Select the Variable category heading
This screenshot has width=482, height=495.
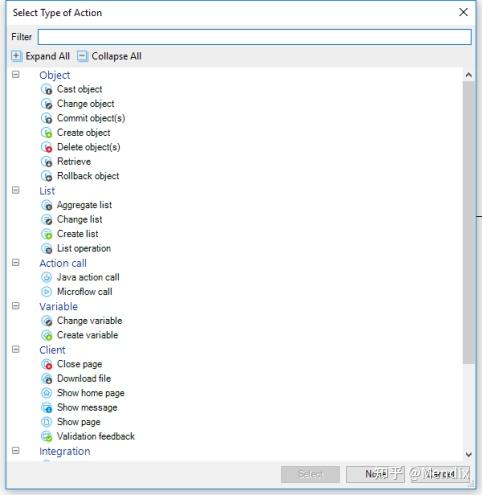tap(59, 307)
